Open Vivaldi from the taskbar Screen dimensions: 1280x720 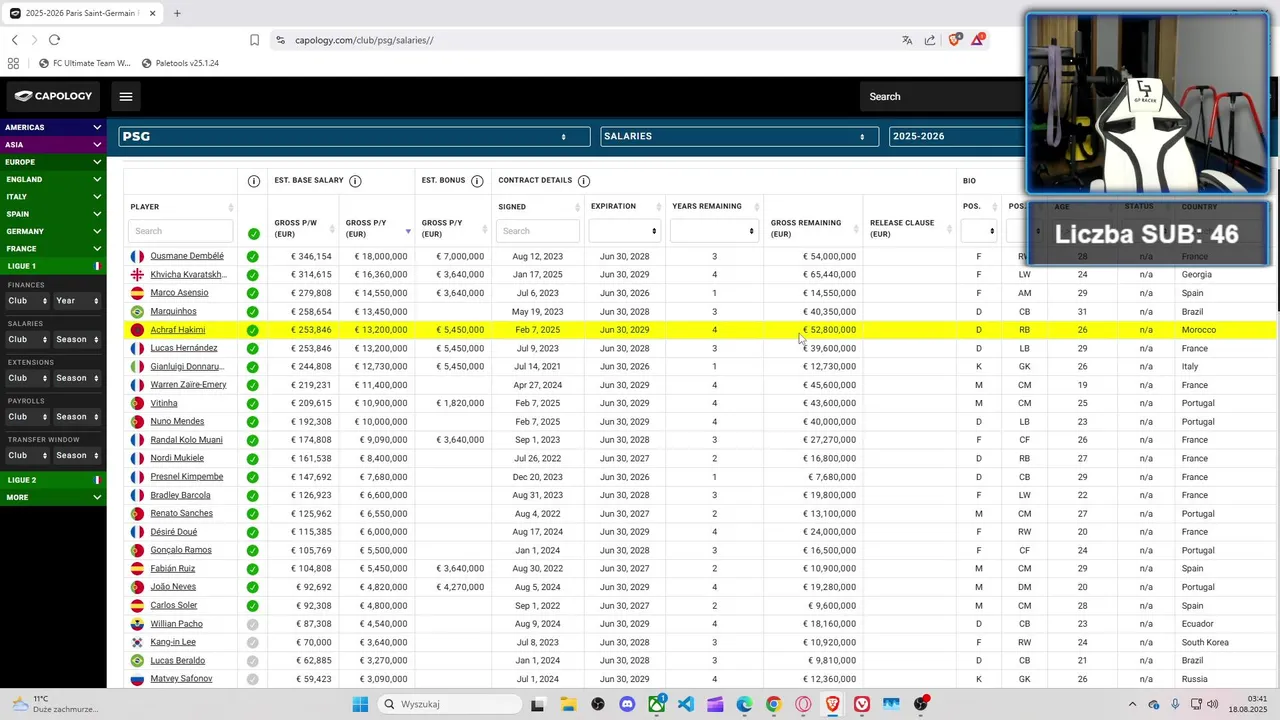point(862,704)
